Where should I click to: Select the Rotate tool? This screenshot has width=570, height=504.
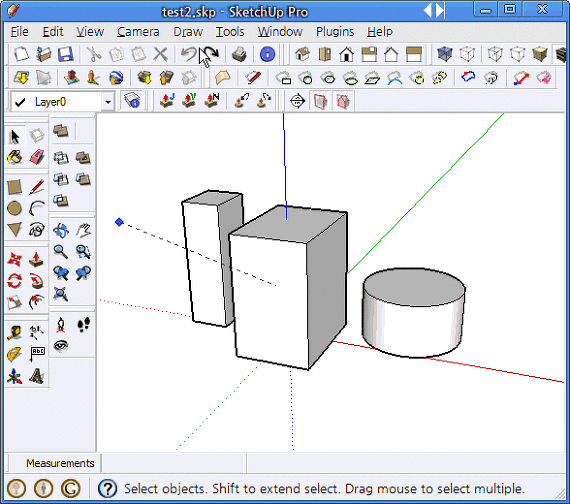pos(15,281)
